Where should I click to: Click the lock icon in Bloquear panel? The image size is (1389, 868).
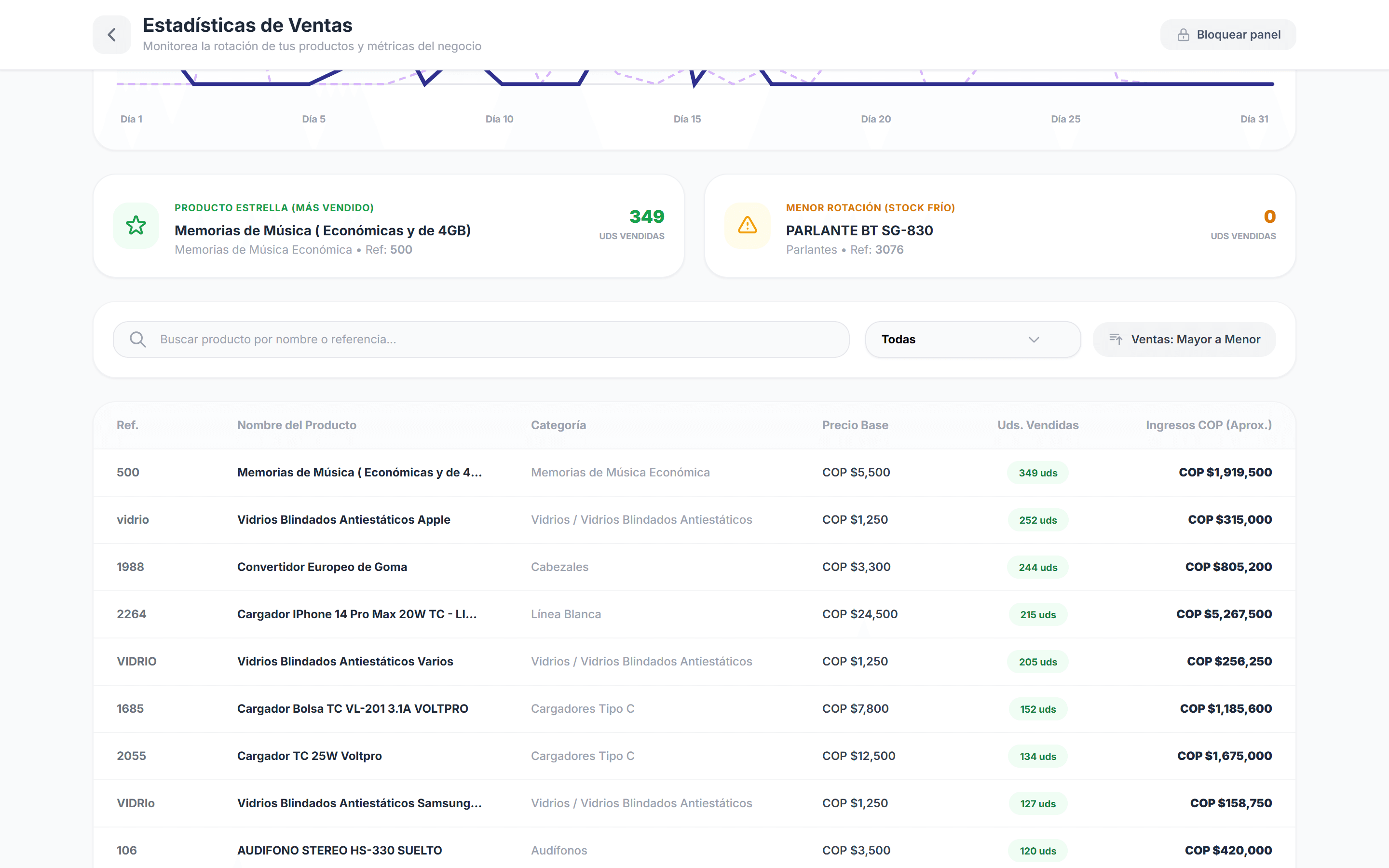1183,35
